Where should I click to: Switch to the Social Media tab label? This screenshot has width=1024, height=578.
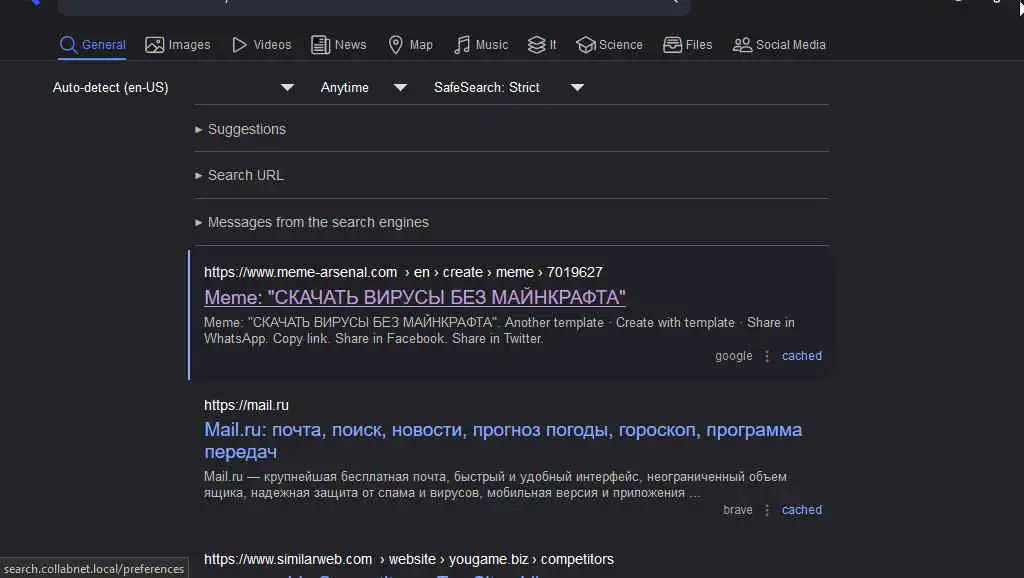791,44
